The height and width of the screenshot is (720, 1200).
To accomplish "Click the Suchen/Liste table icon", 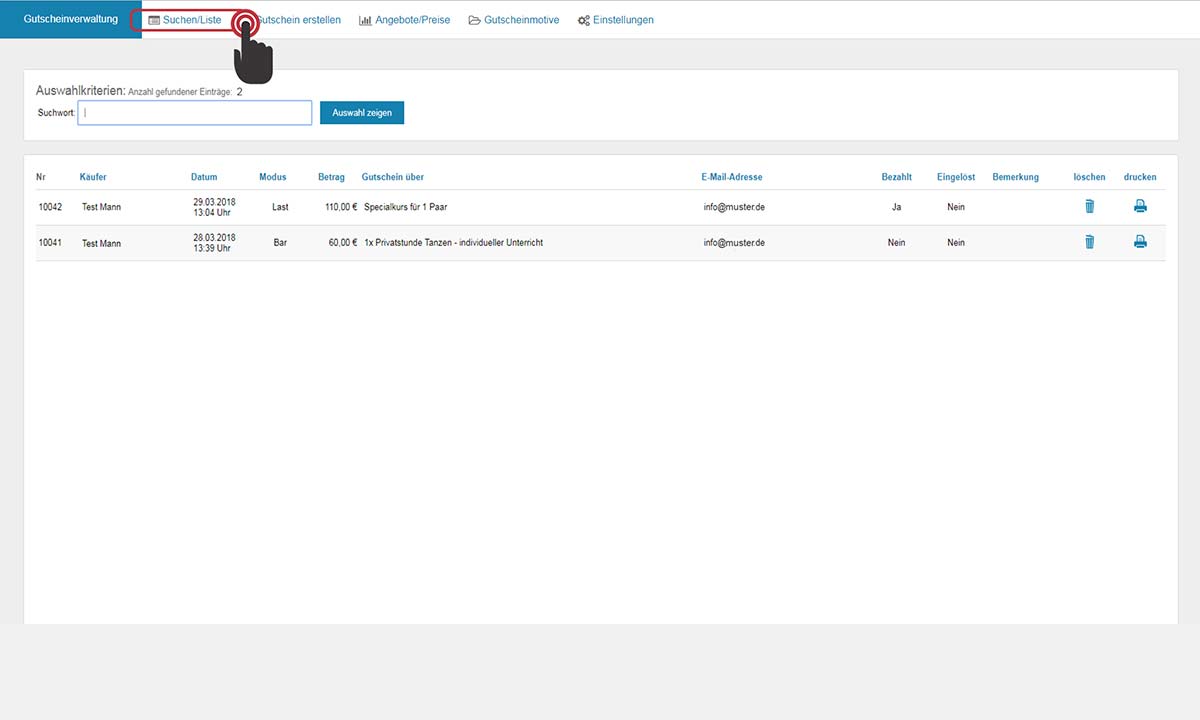I will coord(154,20).
